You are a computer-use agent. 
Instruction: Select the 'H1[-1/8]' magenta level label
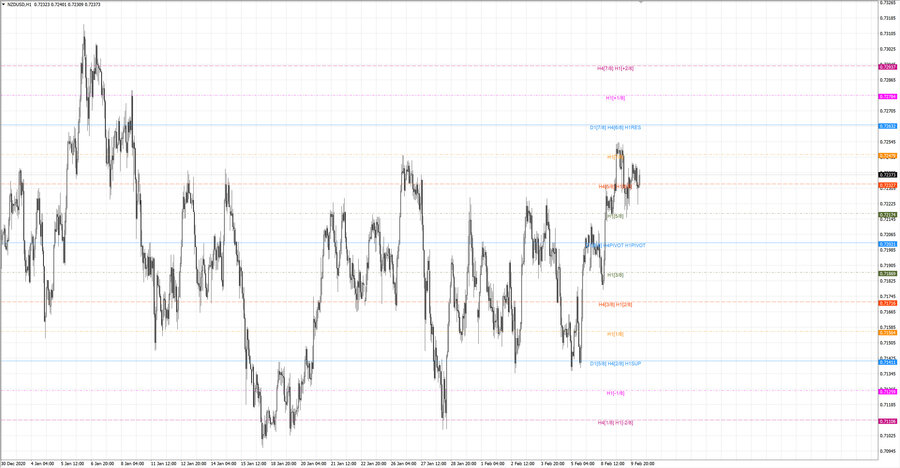point(615,393)
